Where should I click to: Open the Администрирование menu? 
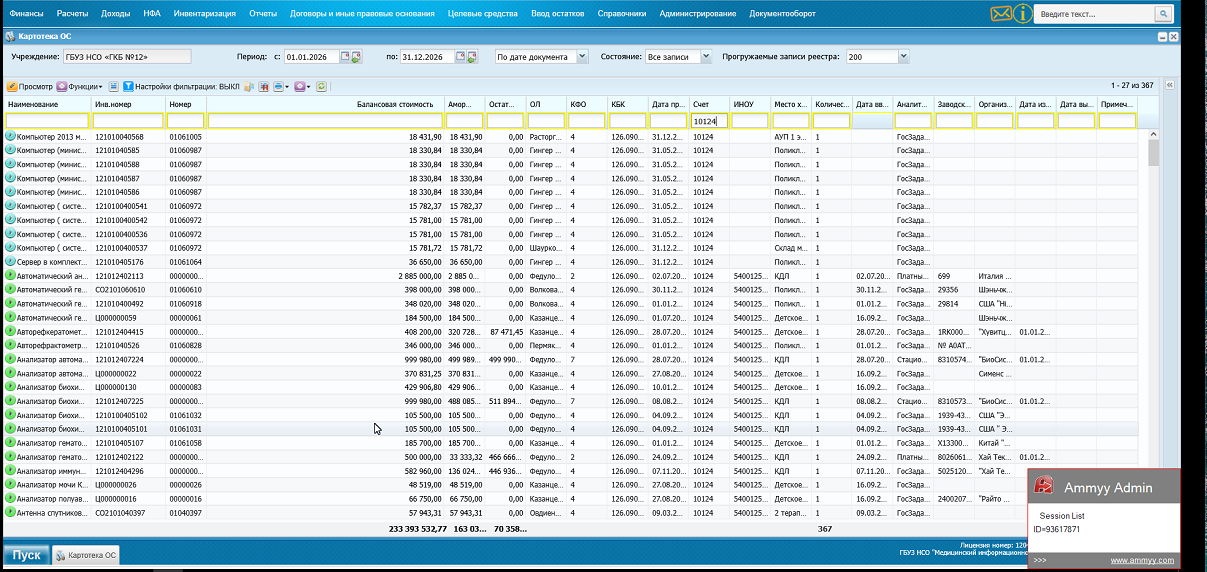(698, 14)
